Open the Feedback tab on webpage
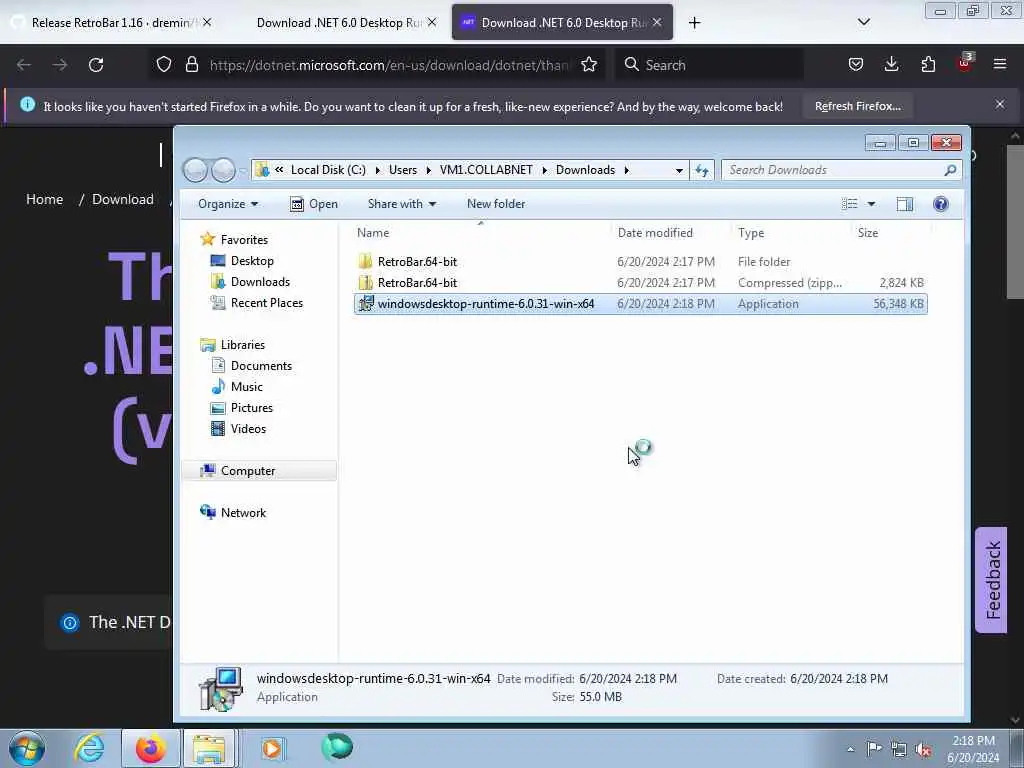1024x768 pixels. (991, 579)
